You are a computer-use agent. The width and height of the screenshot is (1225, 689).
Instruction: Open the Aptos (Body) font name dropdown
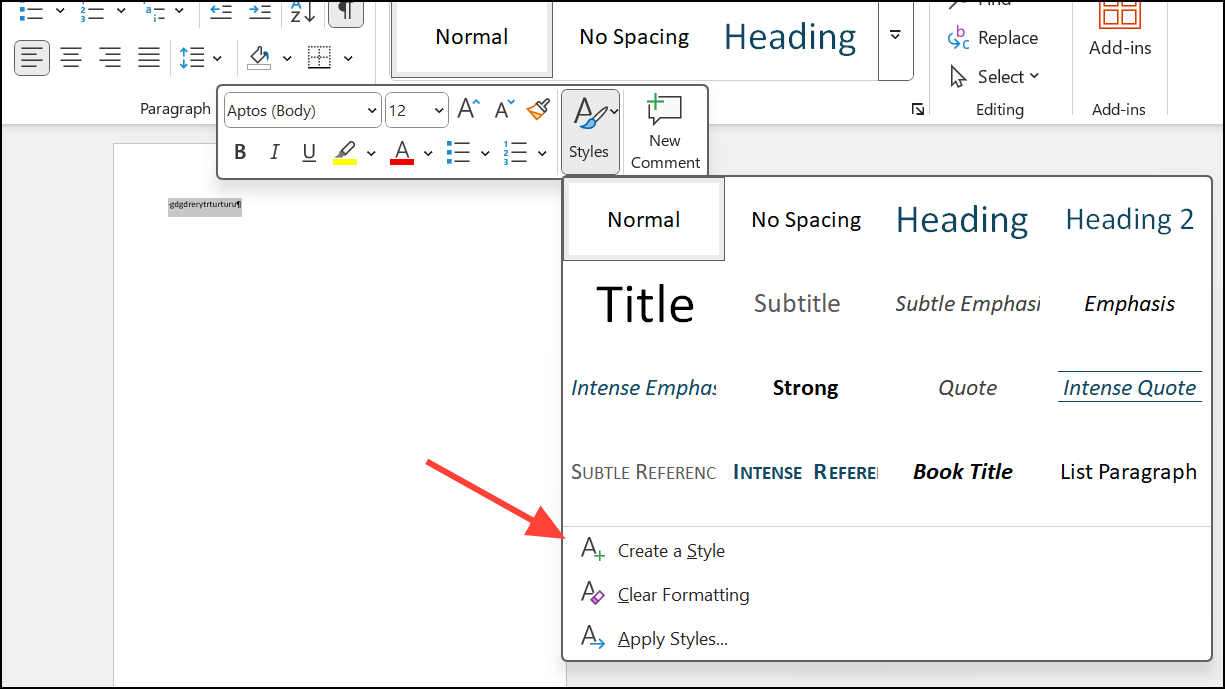372,111
